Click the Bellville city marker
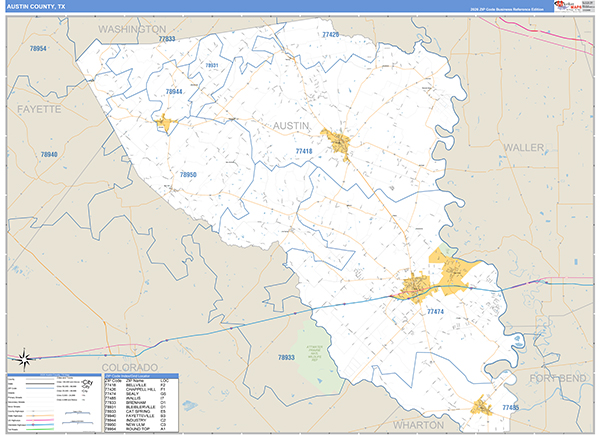The height and width of the screenshot is (435, 600). click(x=335, y=141)
